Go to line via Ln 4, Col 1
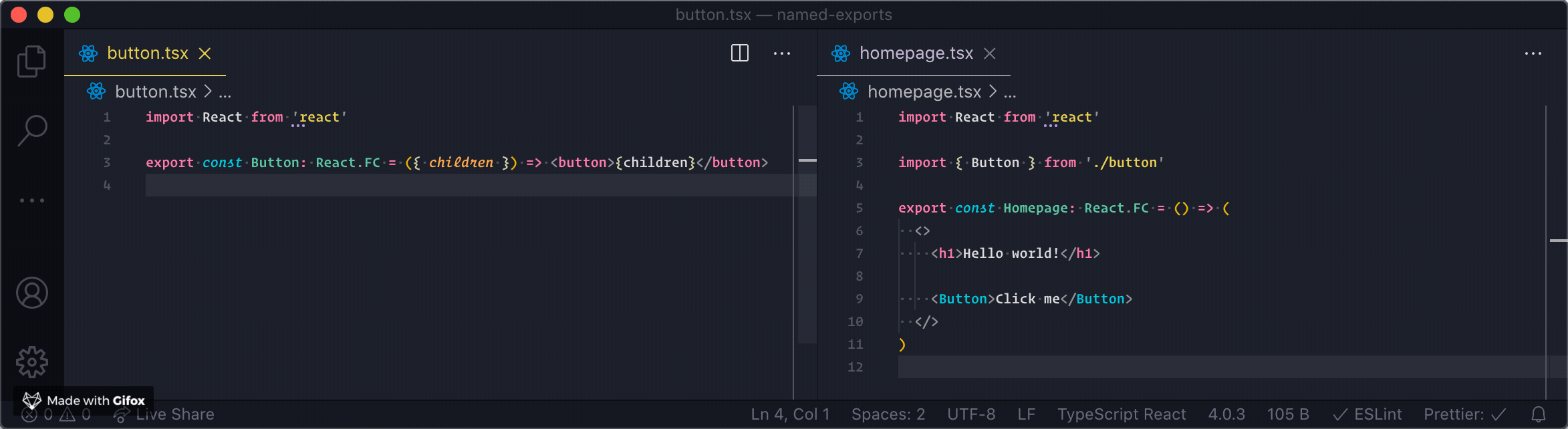The width and height of the screenshot is (1568, 429). click(790, 414)
